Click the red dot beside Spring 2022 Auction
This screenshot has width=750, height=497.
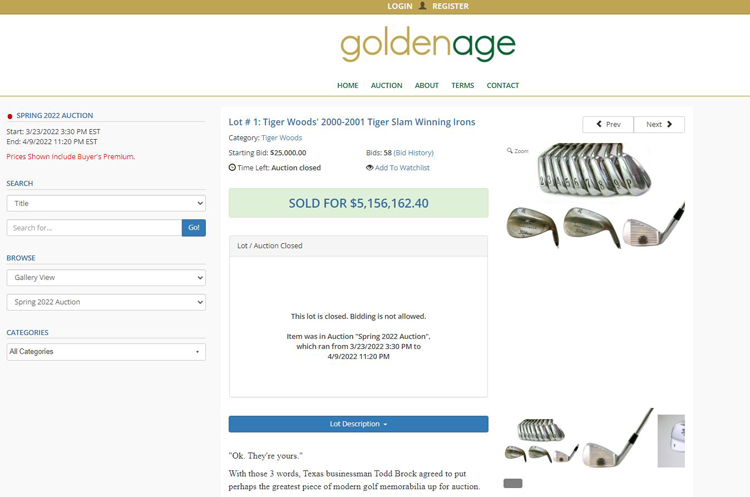tap(10, 116)
